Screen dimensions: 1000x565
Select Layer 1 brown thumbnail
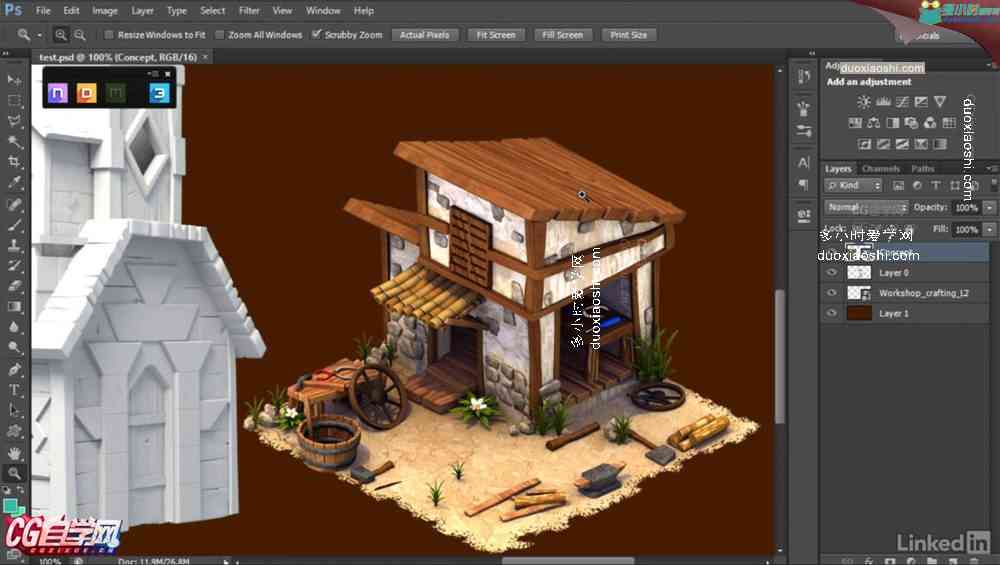tap(858, 313)
